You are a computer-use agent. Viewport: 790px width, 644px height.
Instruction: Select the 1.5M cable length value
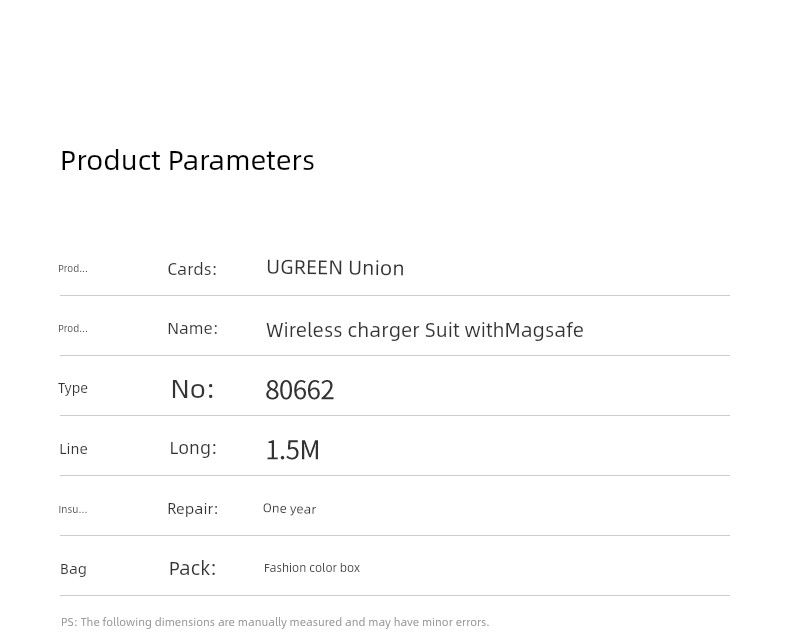point(293,450)
